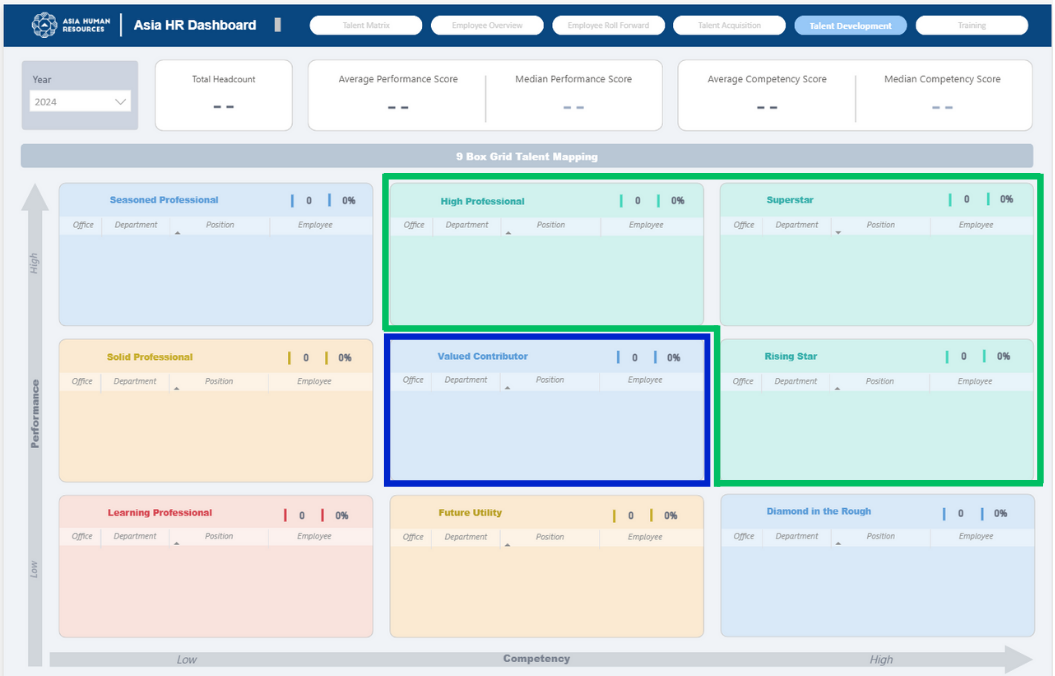Click sort arrow in Valued Contributor table header

click(x=508, y=388)
